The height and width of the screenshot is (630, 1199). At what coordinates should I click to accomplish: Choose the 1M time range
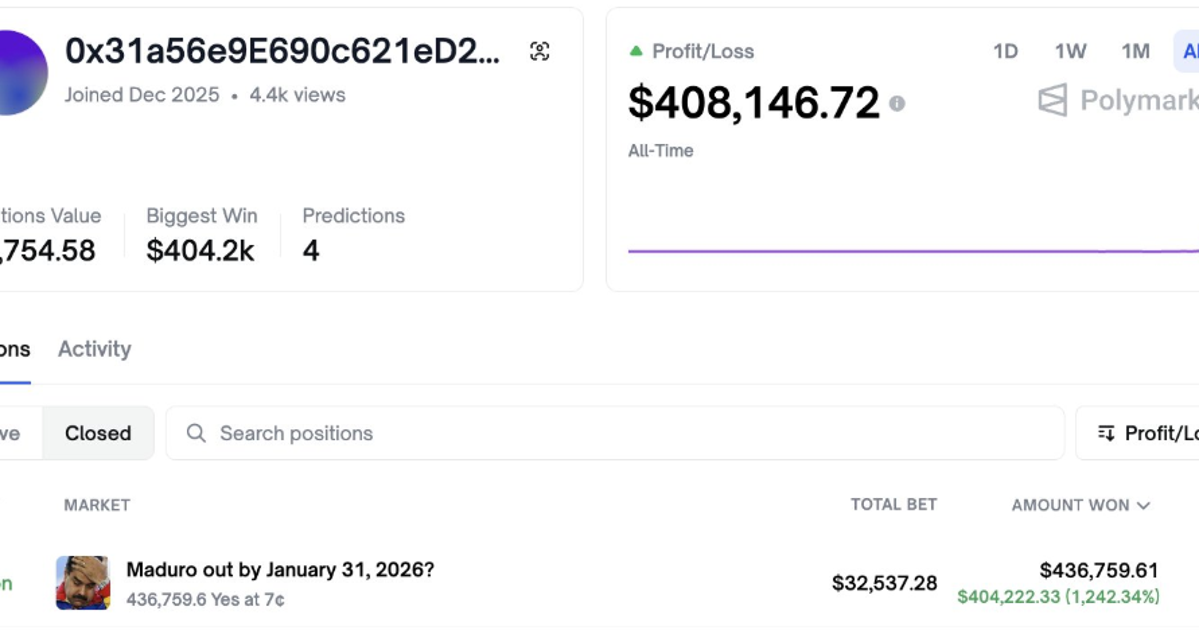tap(1135, 51)
